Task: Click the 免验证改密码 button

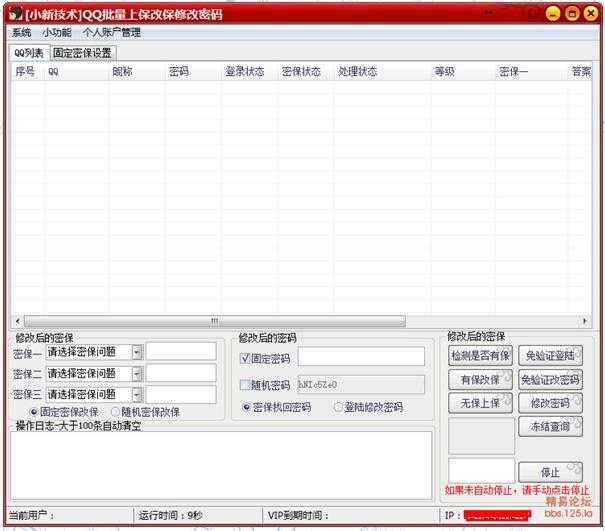Action: click(550, 380)
